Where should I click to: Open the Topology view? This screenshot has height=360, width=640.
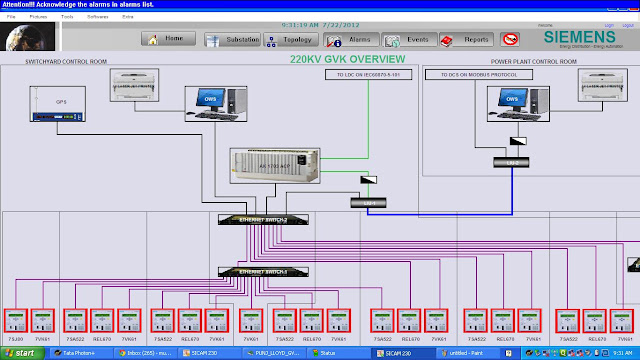click(x=291, y=40)
